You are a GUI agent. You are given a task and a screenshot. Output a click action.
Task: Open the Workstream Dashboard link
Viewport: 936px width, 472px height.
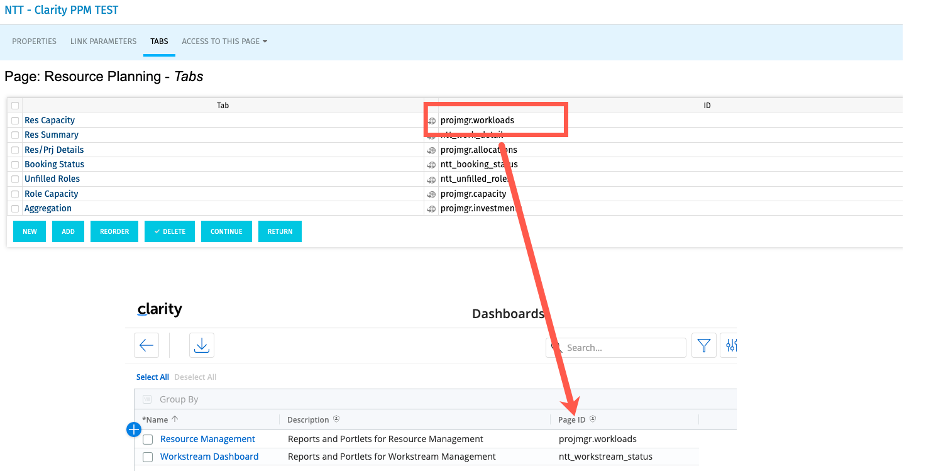[x=210, y=457]
